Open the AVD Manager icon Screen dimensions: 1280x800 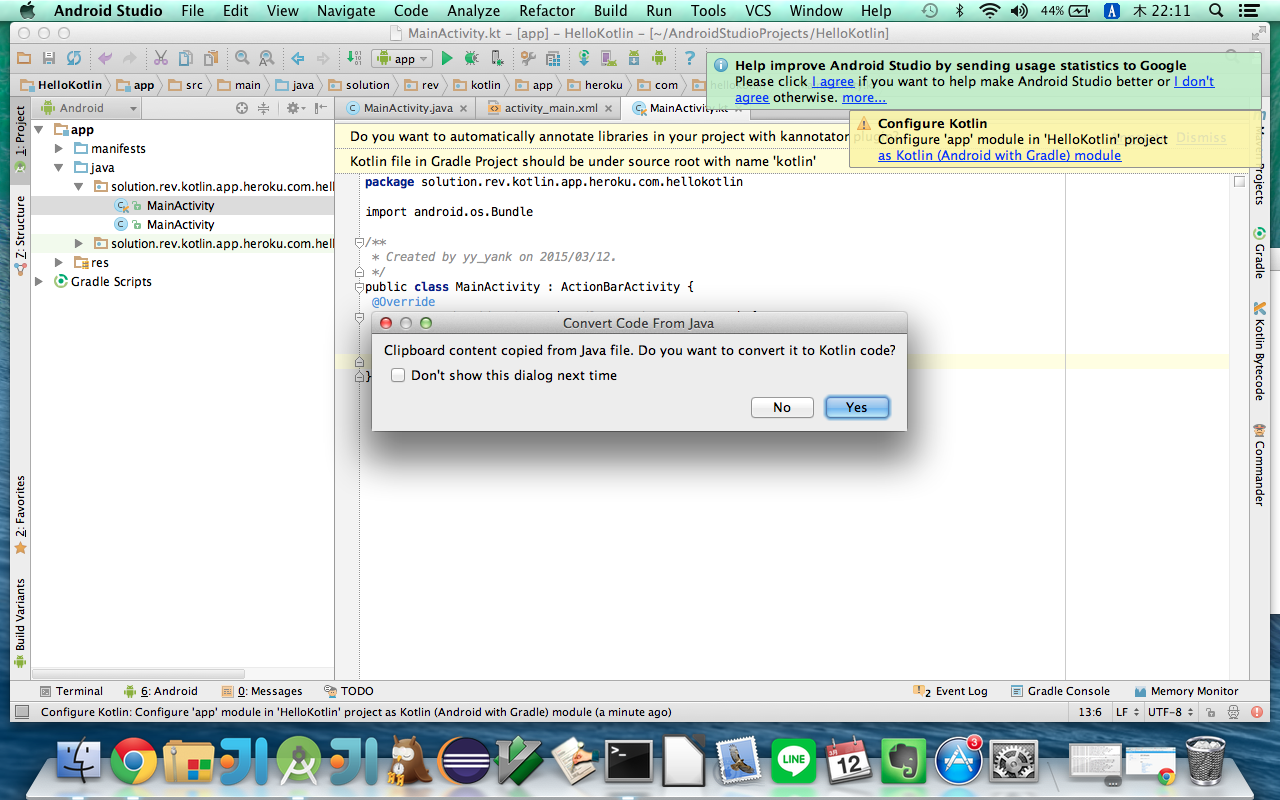609,59
